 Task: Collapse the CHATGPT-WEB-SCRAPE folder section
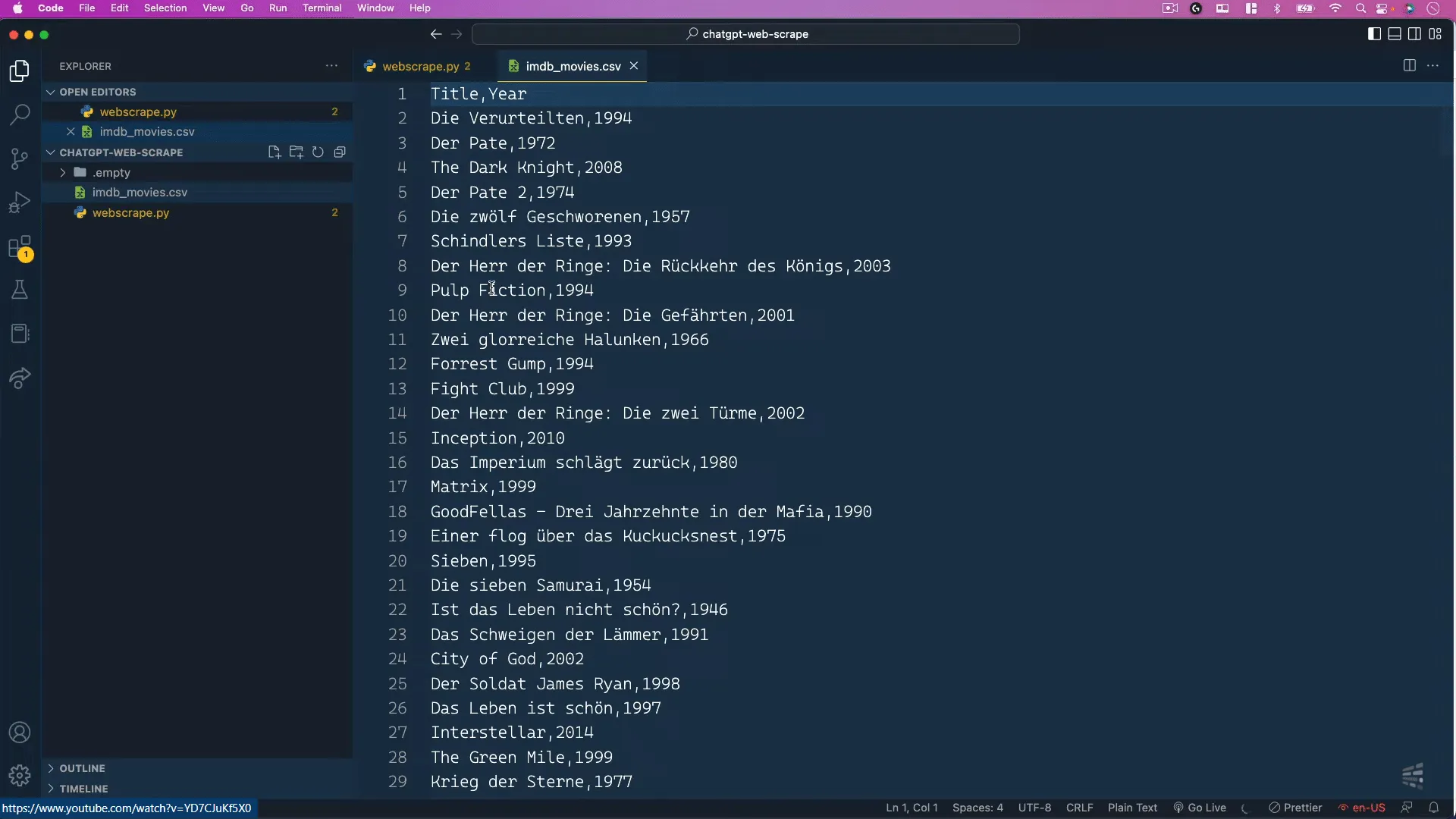pos(121,152)
